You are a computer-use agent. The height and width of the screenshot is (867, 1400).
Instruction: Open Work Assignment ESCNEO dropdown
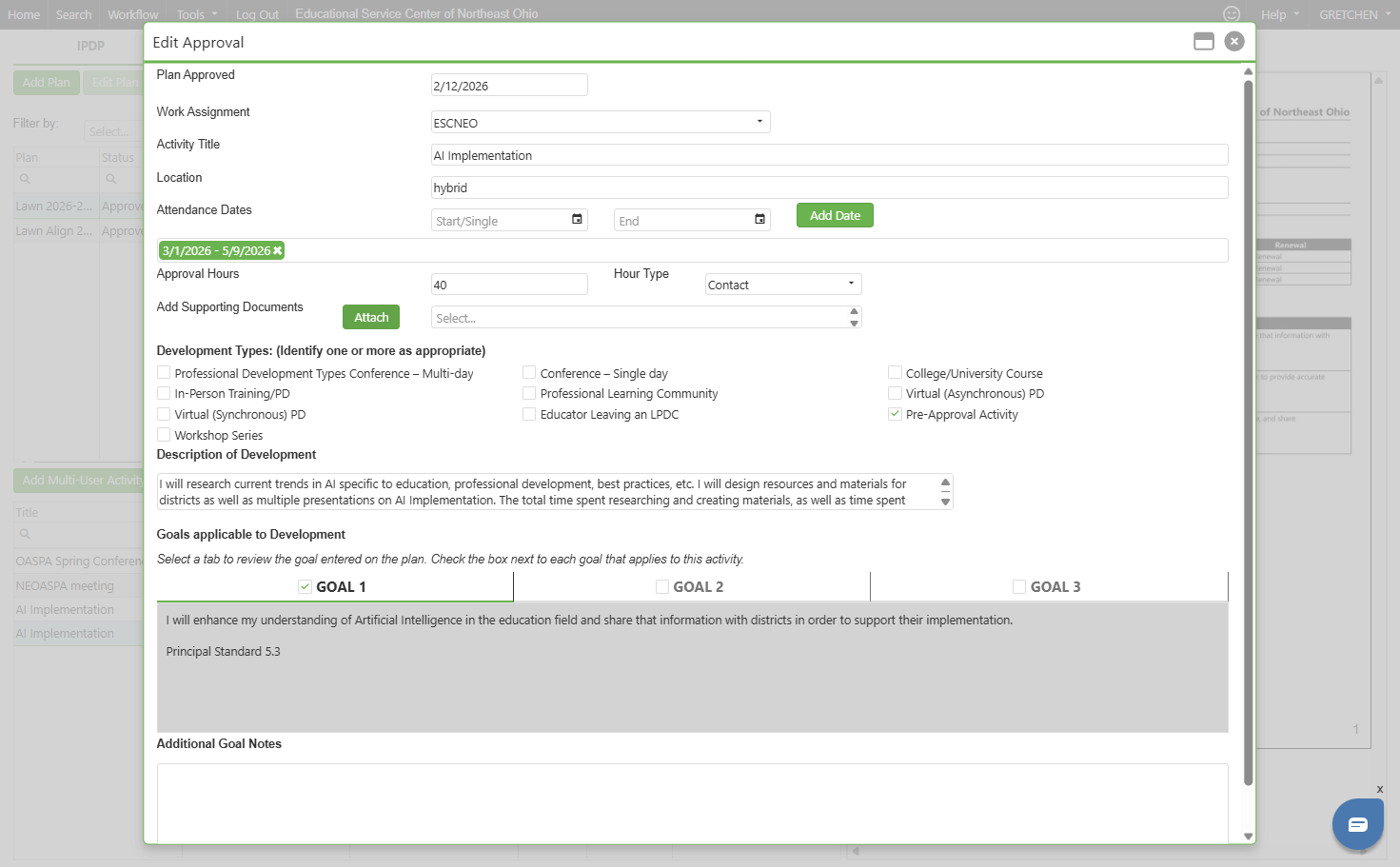coord(601,122)
